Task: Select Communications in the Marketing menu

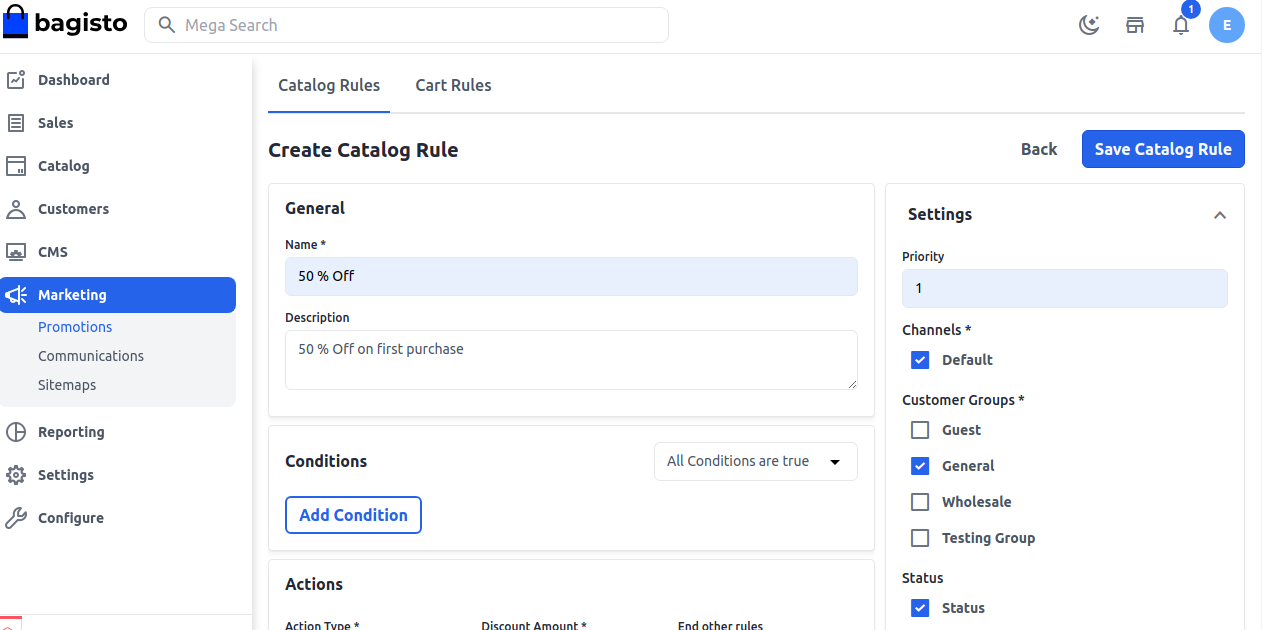Action: [91, 355]
